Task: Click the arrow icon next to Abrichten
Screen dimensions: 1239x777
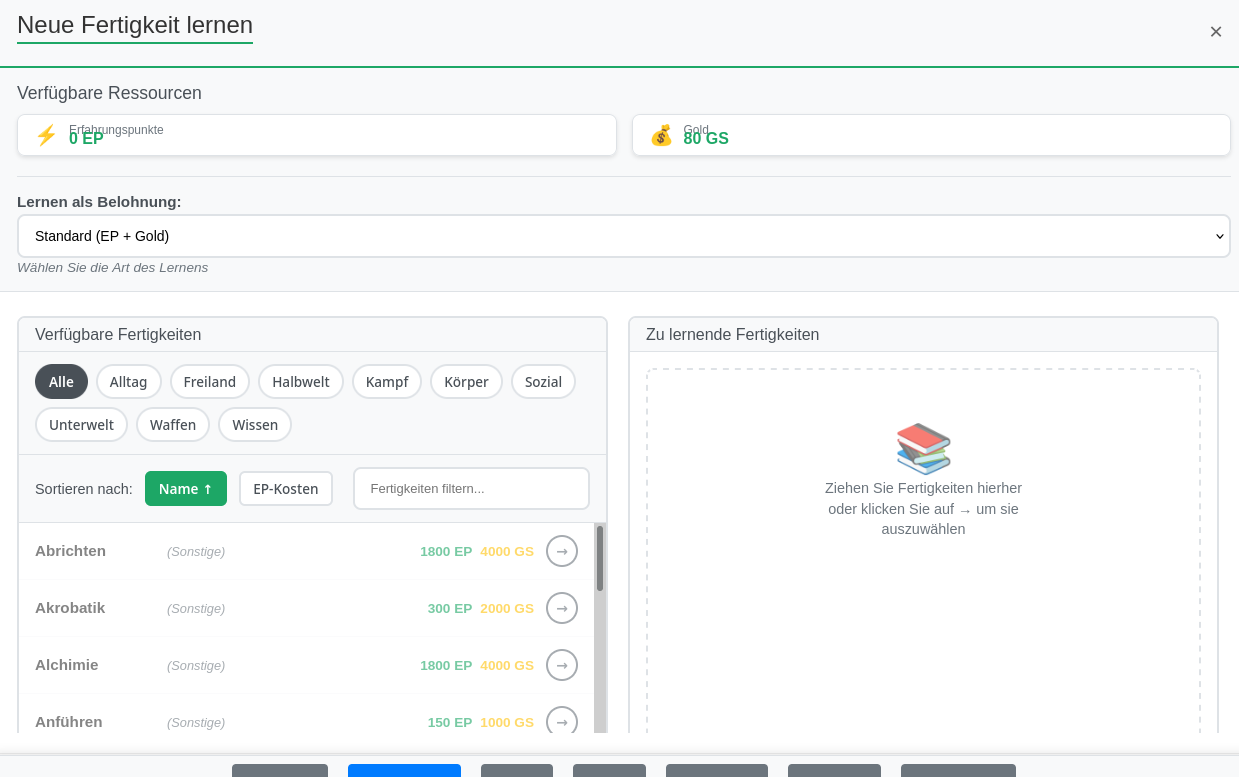Action: [x=562, y=551]
